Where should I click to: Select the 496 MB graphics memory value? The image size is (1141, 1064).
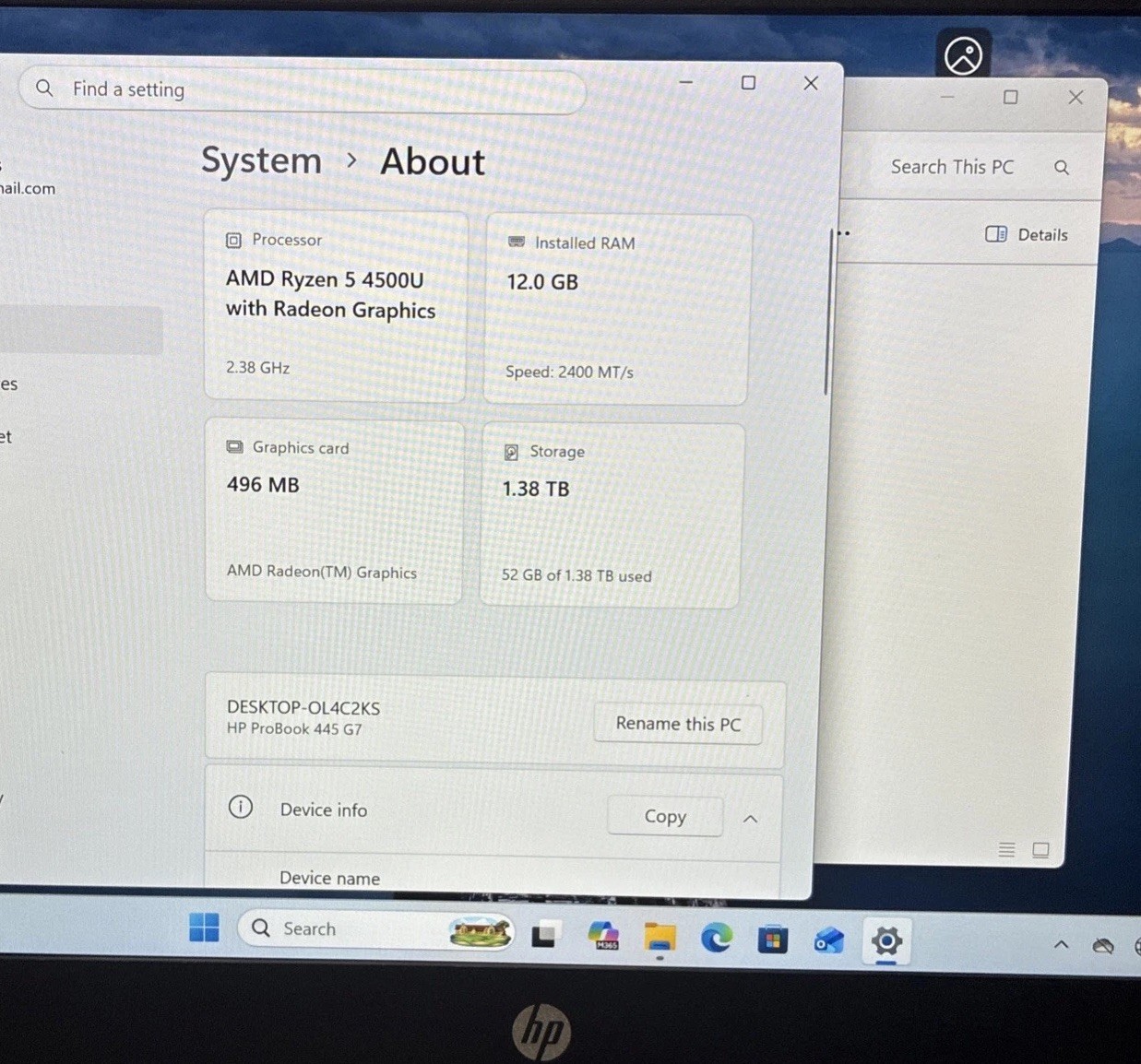tap(263, 485)
